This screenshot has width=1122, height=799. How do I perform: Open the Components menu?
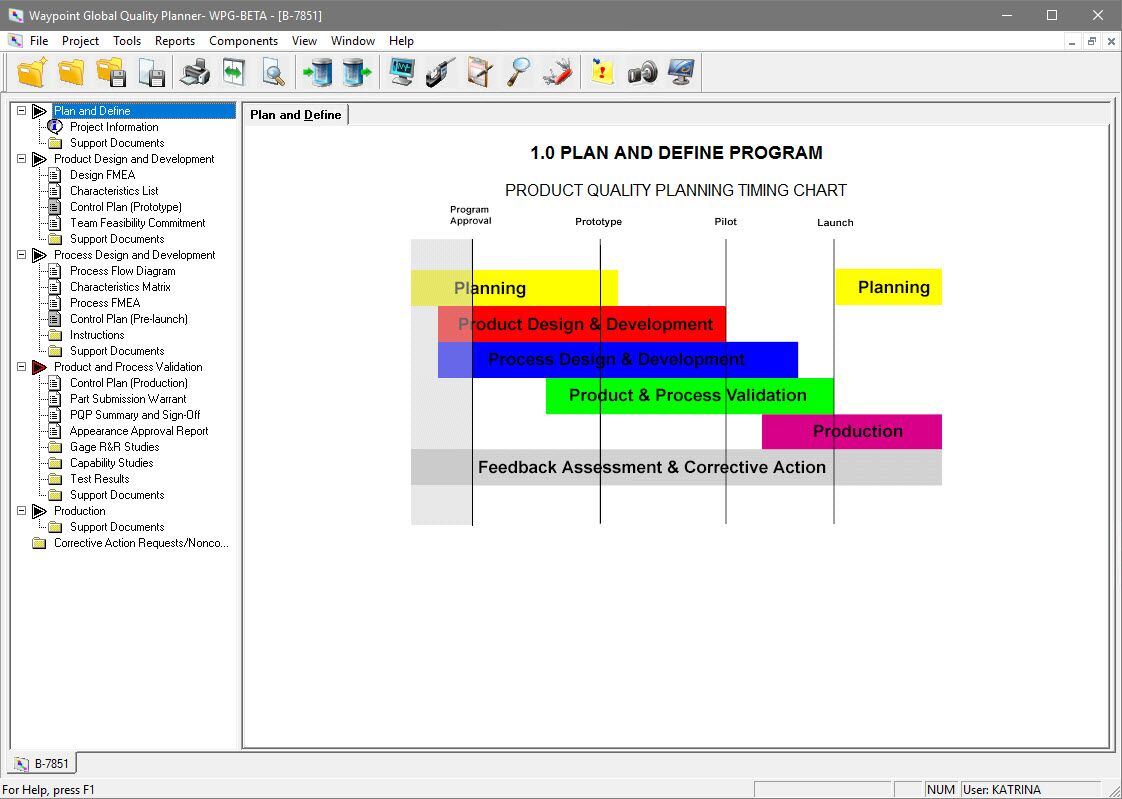tap(243, 41)
